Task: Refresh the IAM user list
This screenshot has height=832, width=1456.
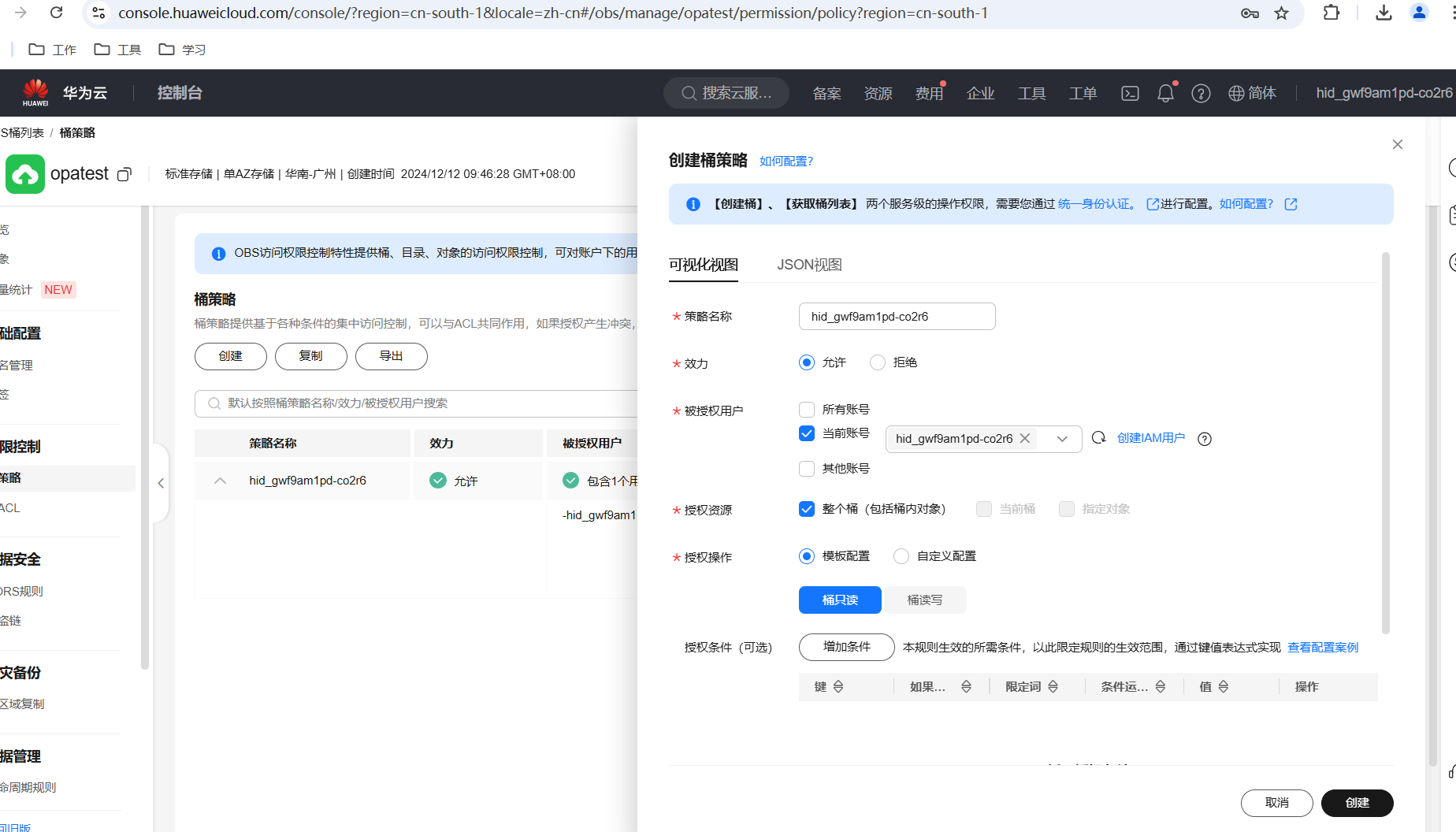Action: (1099, 437)
